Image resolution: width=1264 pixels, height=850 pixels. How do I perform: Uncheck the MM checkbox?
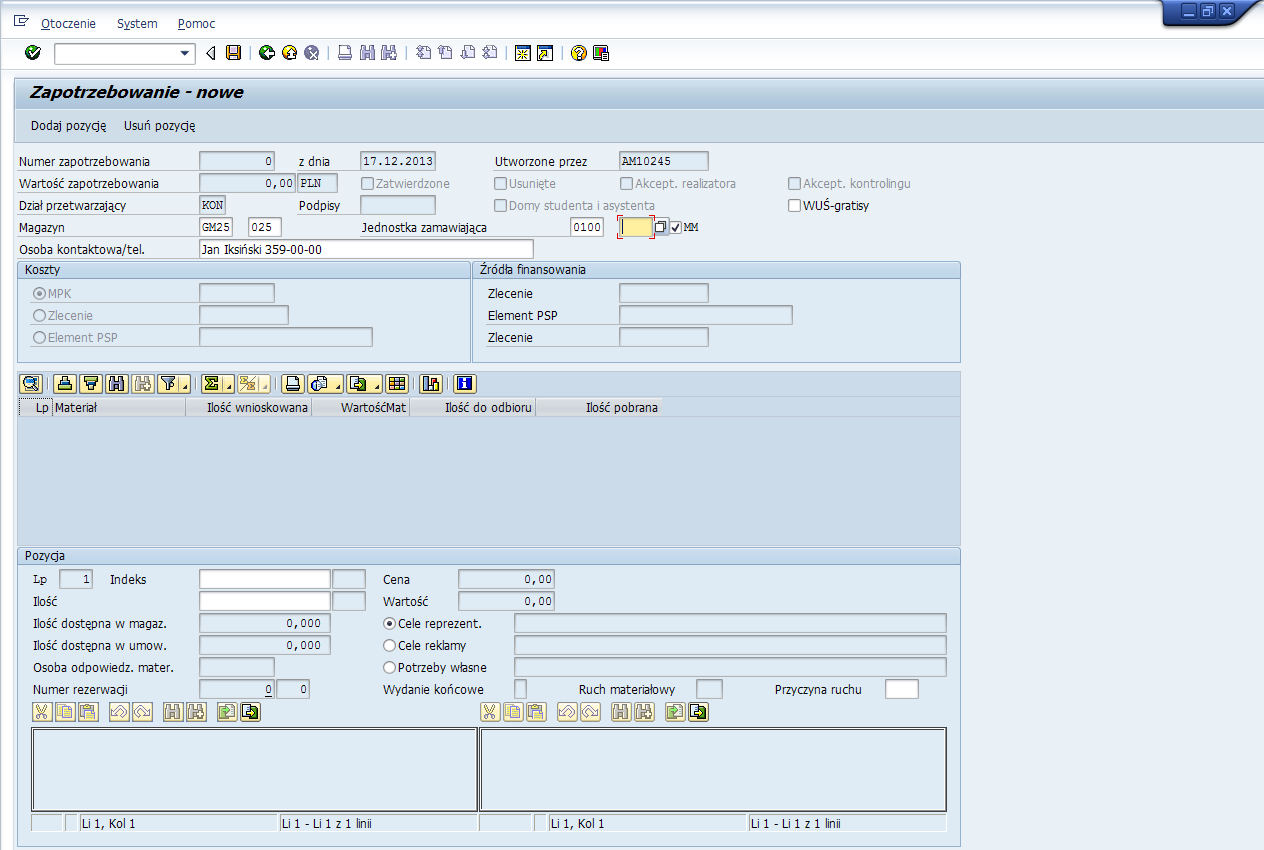pos(676,228)
